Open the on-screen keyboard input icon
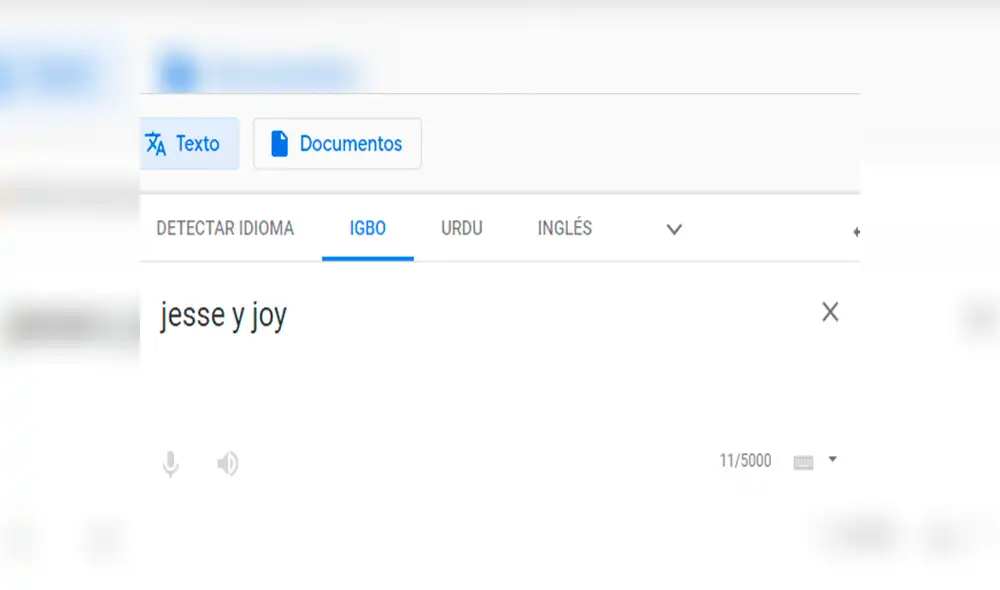The height and width of the screenshot is (590, 1000). [x=804, y=460]
